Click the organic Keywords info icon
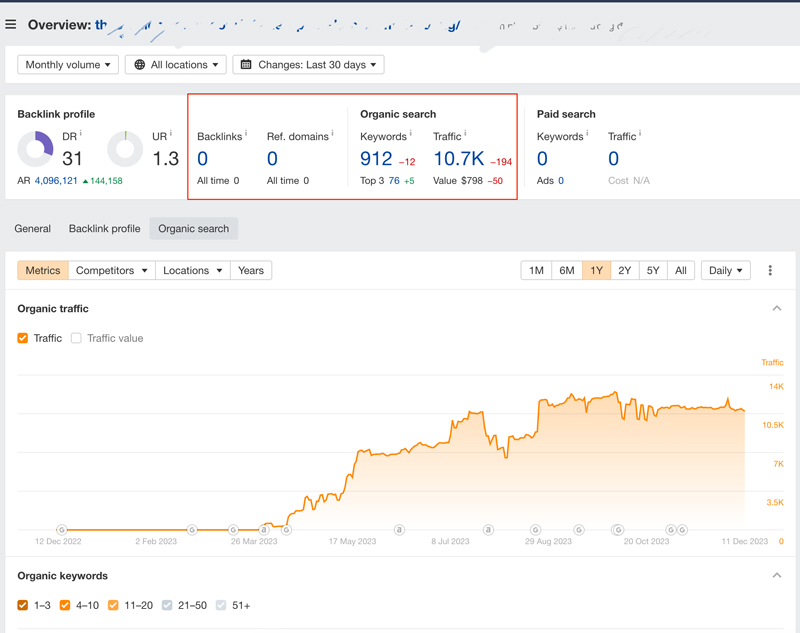 click(411, 134)
